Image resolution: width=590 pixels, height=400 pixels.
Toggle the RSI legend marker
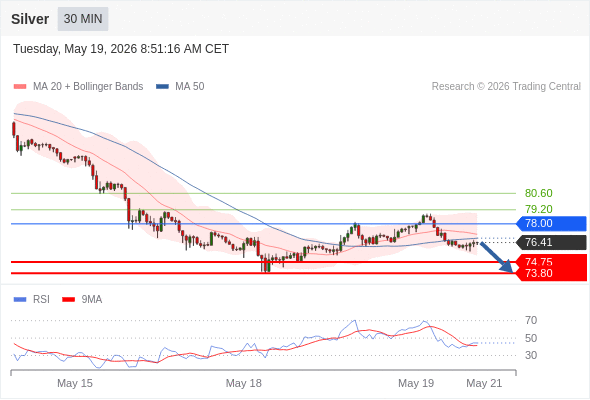coord(20,300)
